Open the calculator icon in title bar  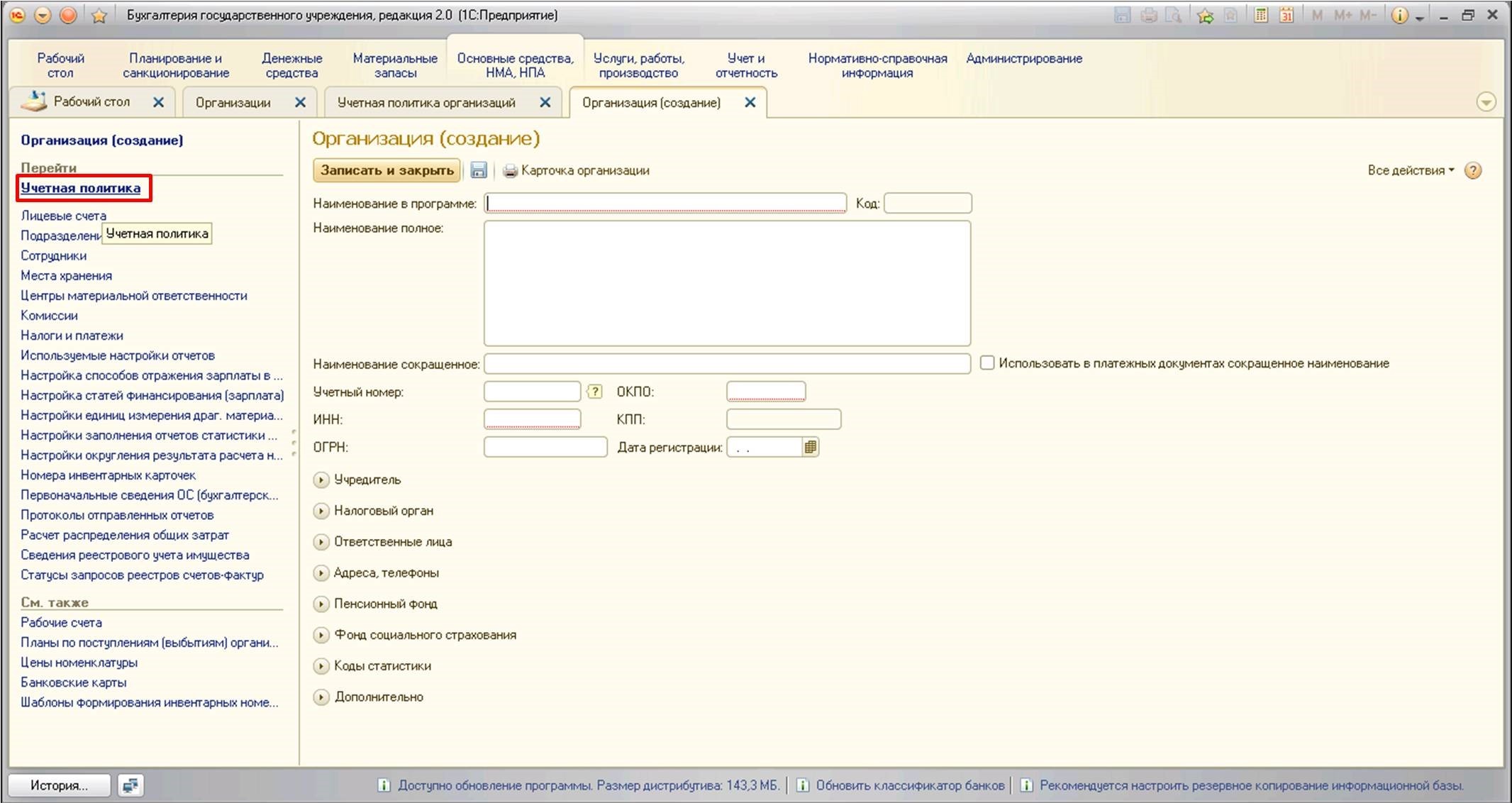(x=1261, y=15)
